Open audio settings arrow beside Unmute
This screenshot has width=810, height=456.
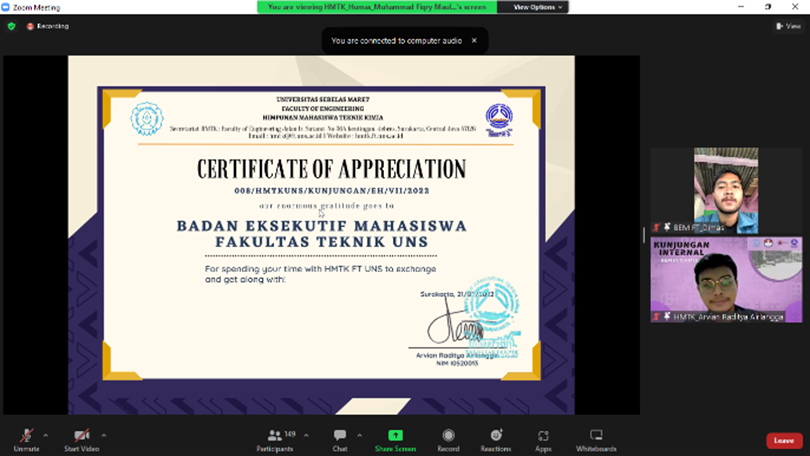(x=45, y=436)
